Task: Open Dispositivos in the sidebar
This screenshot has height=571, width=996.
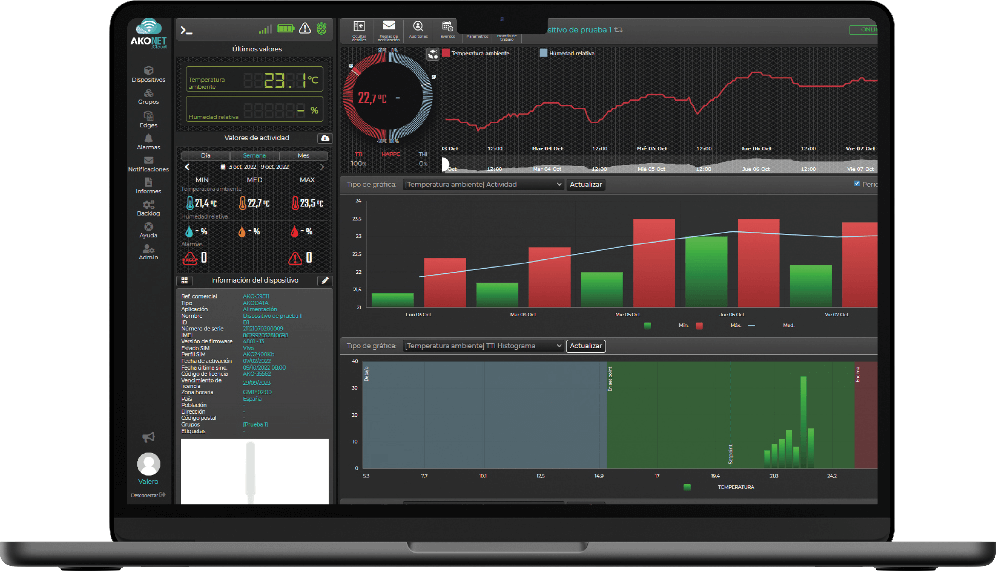Action: (149, 74)
